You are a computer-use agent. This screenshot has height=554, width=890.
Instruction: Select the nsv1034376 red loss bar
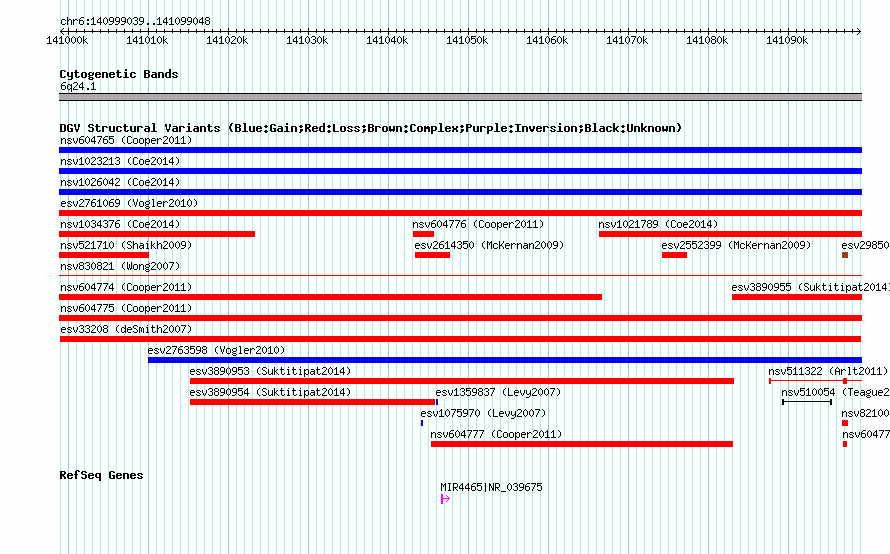point(157,234)
